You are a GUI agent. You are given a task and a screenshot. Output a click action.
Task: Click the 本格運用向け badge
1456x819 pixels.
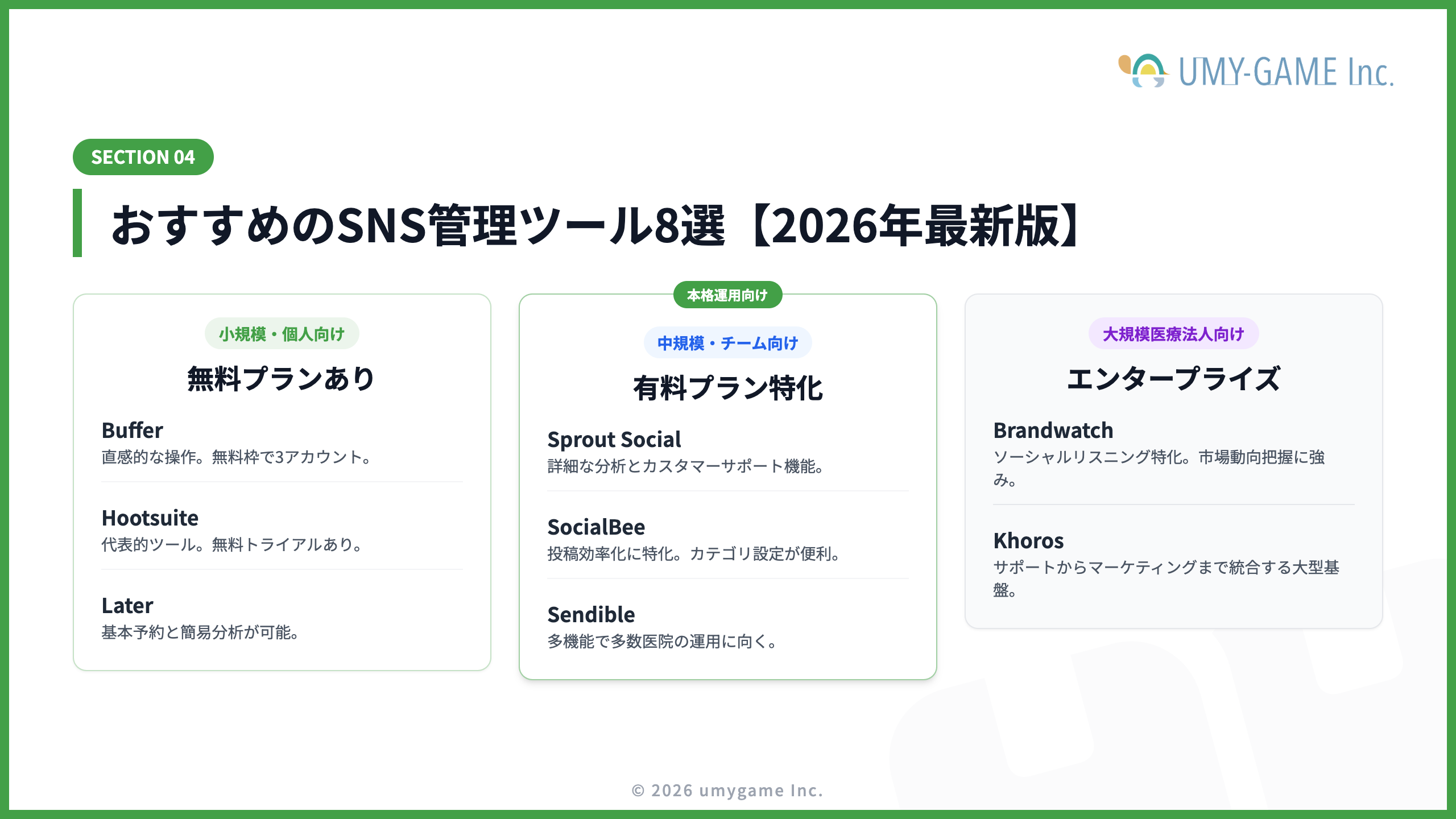(x=727, y=295)
